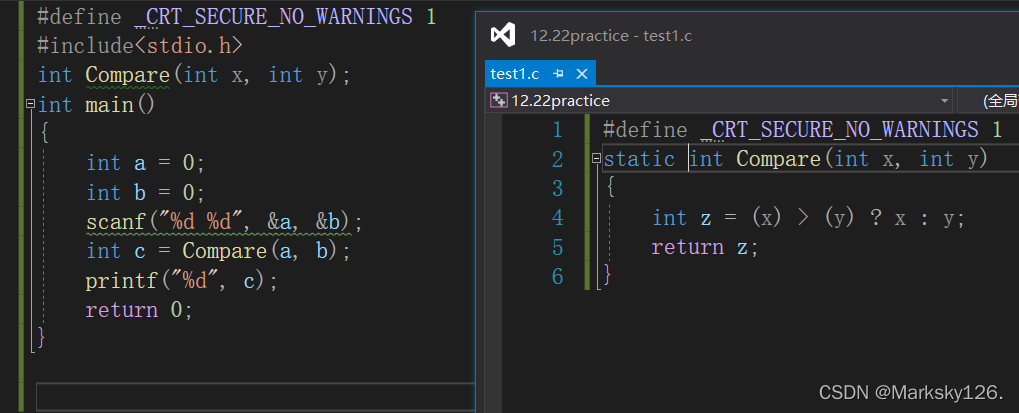Click the printf call in main
The image size is (1019, 413).
coord(181,281)
